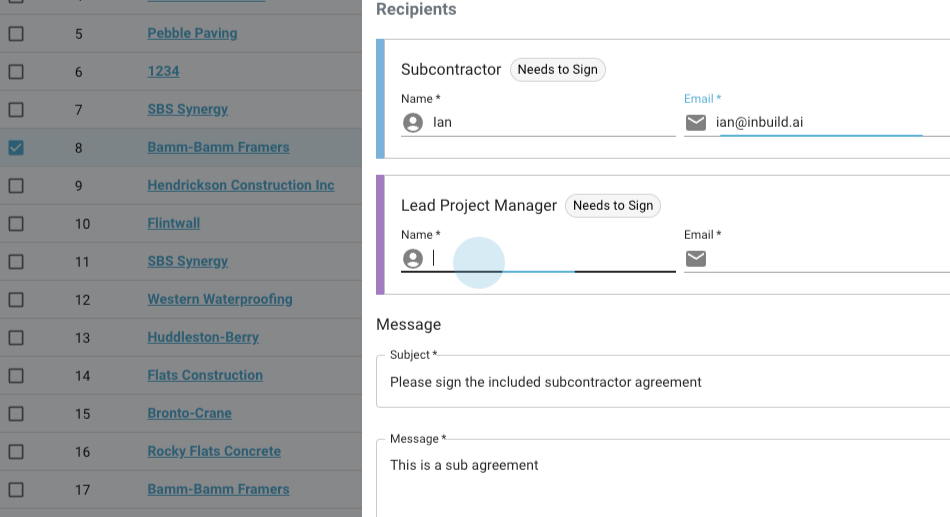Open the Hendrickson Construction Inc link

240,185
